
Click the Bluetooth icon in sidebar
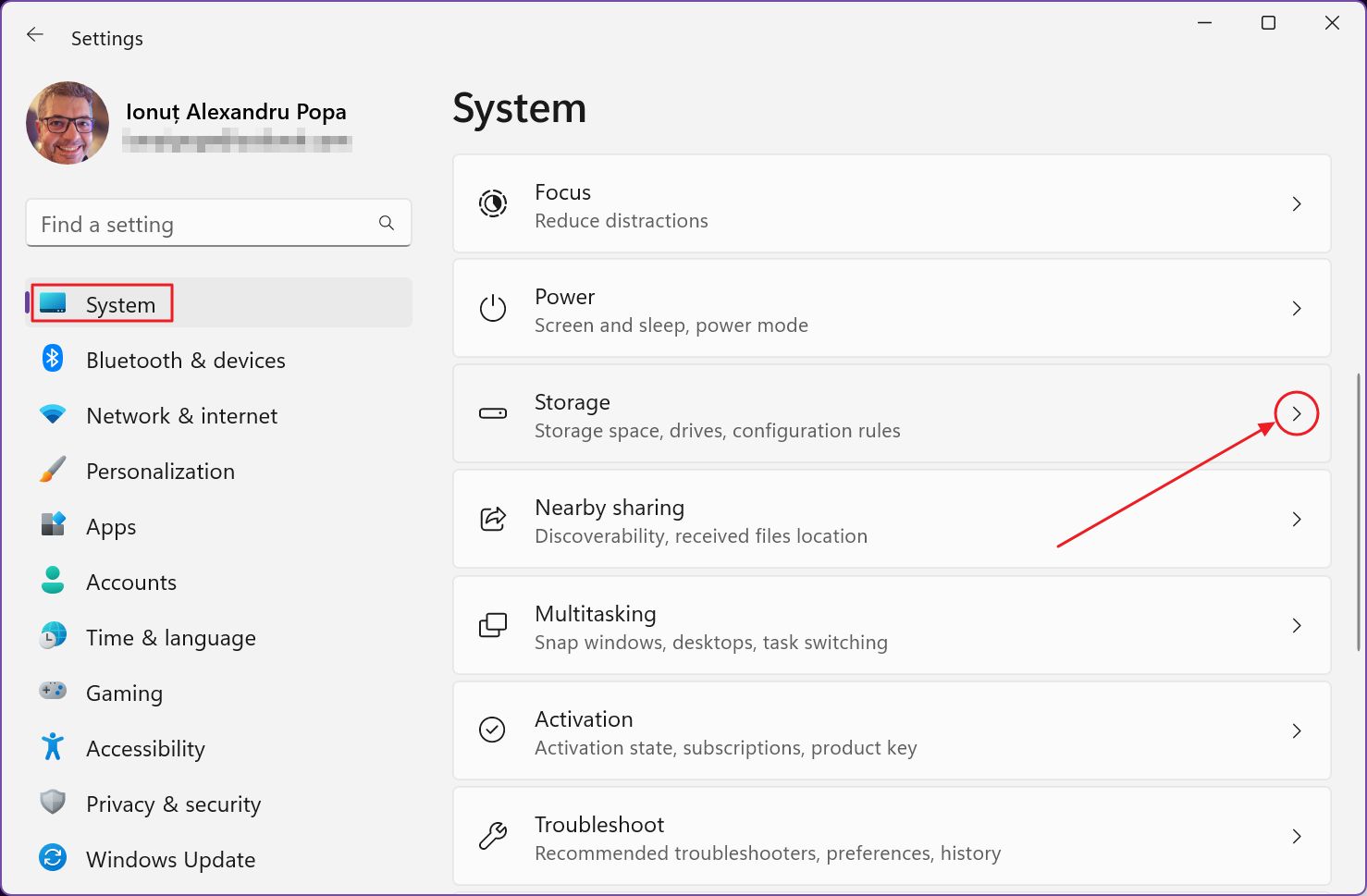[53, 359]
